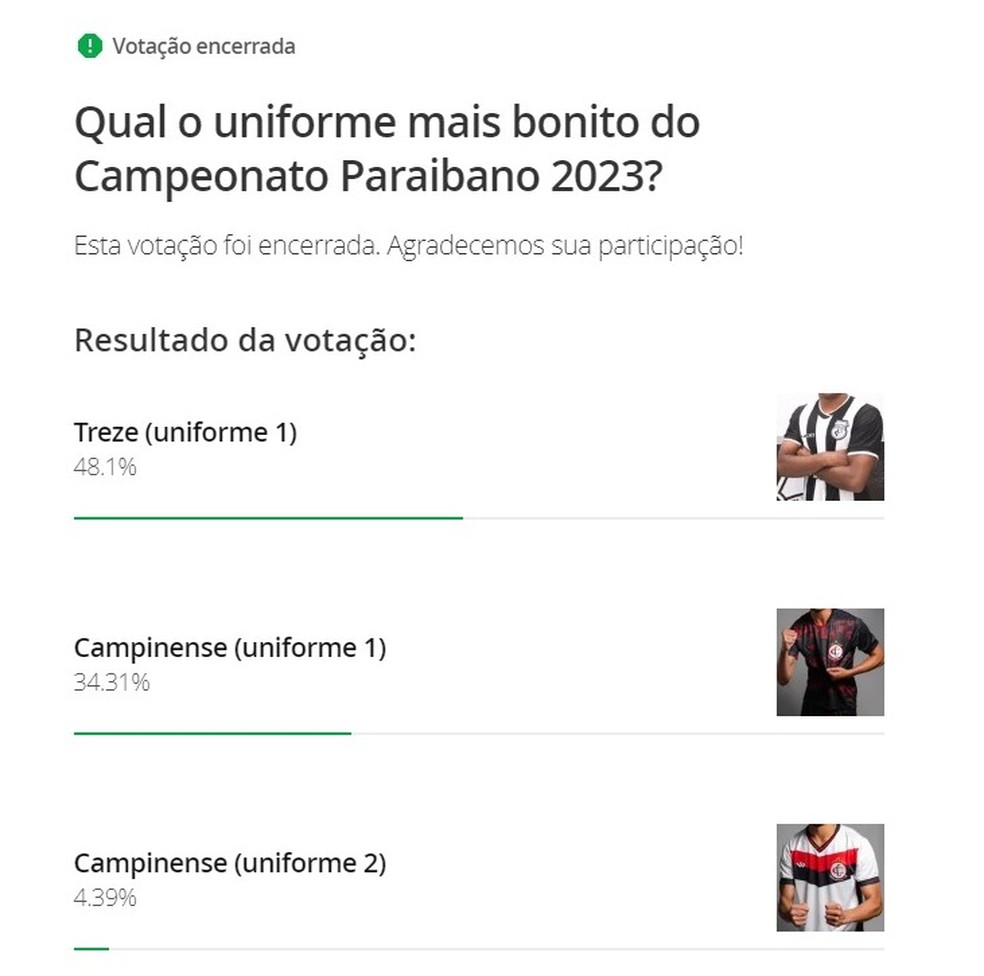This screenshot has height=976, width=984.
Task: Open the white Campinense uniforme 2 jersey thumbnail
Action: pyautogui.click(x=830, y=877)
